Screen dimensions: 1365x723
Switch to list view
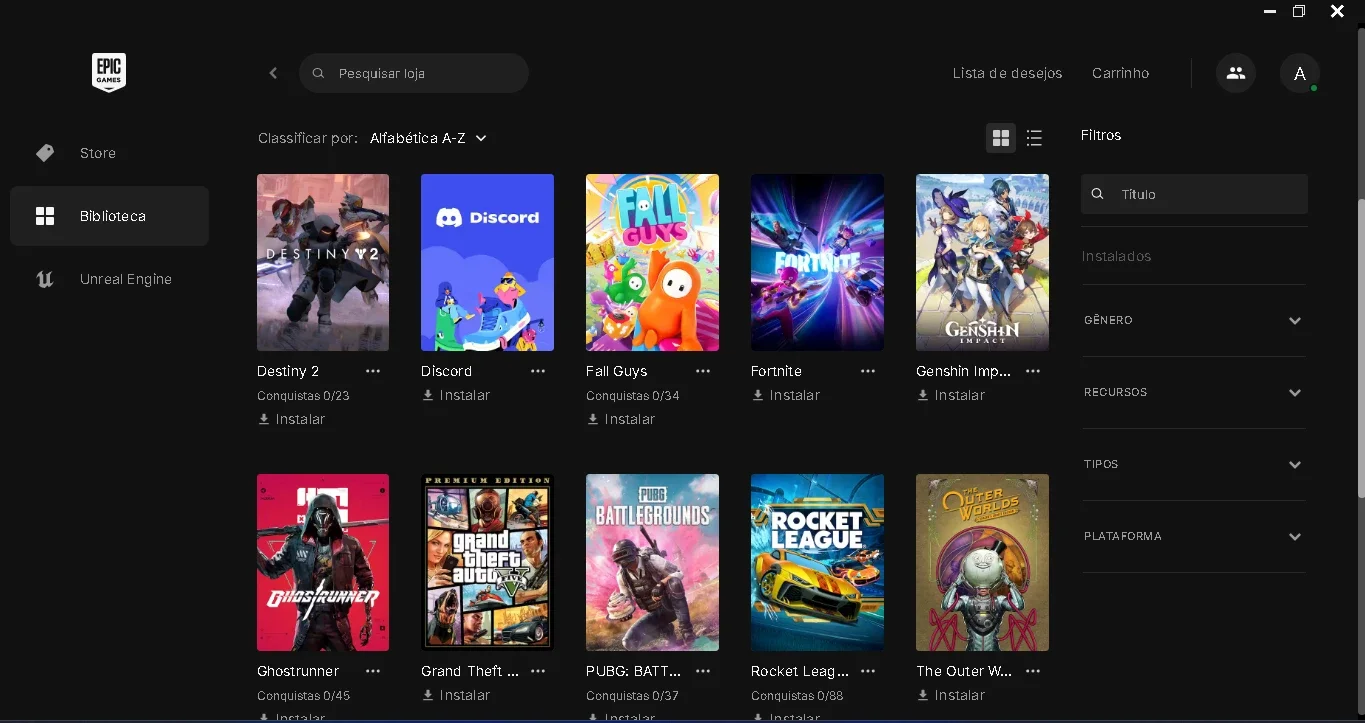(x=1034, y=138)
